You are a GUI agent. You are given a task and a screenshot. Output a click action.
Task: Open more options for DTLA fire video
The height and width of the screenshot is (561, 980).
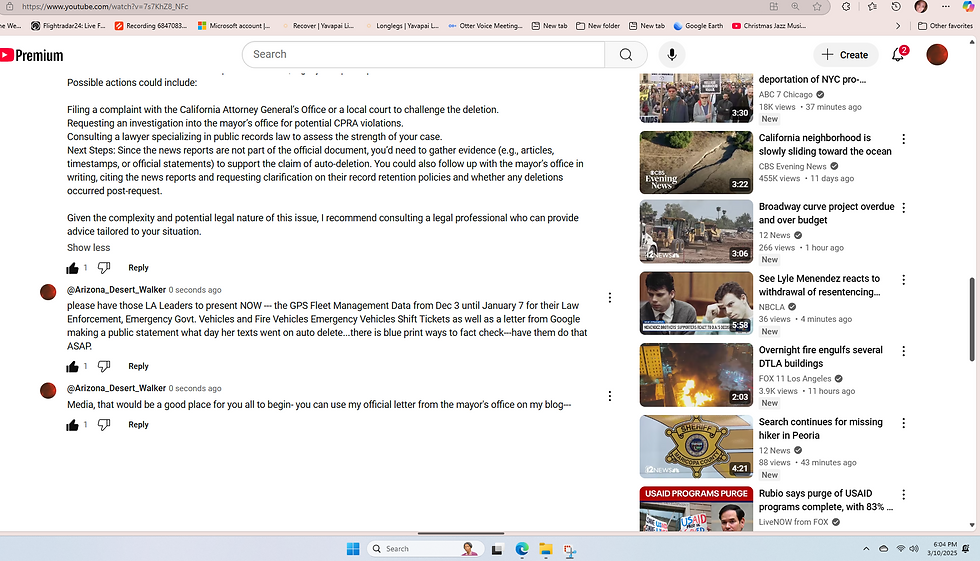click(904, 351)
